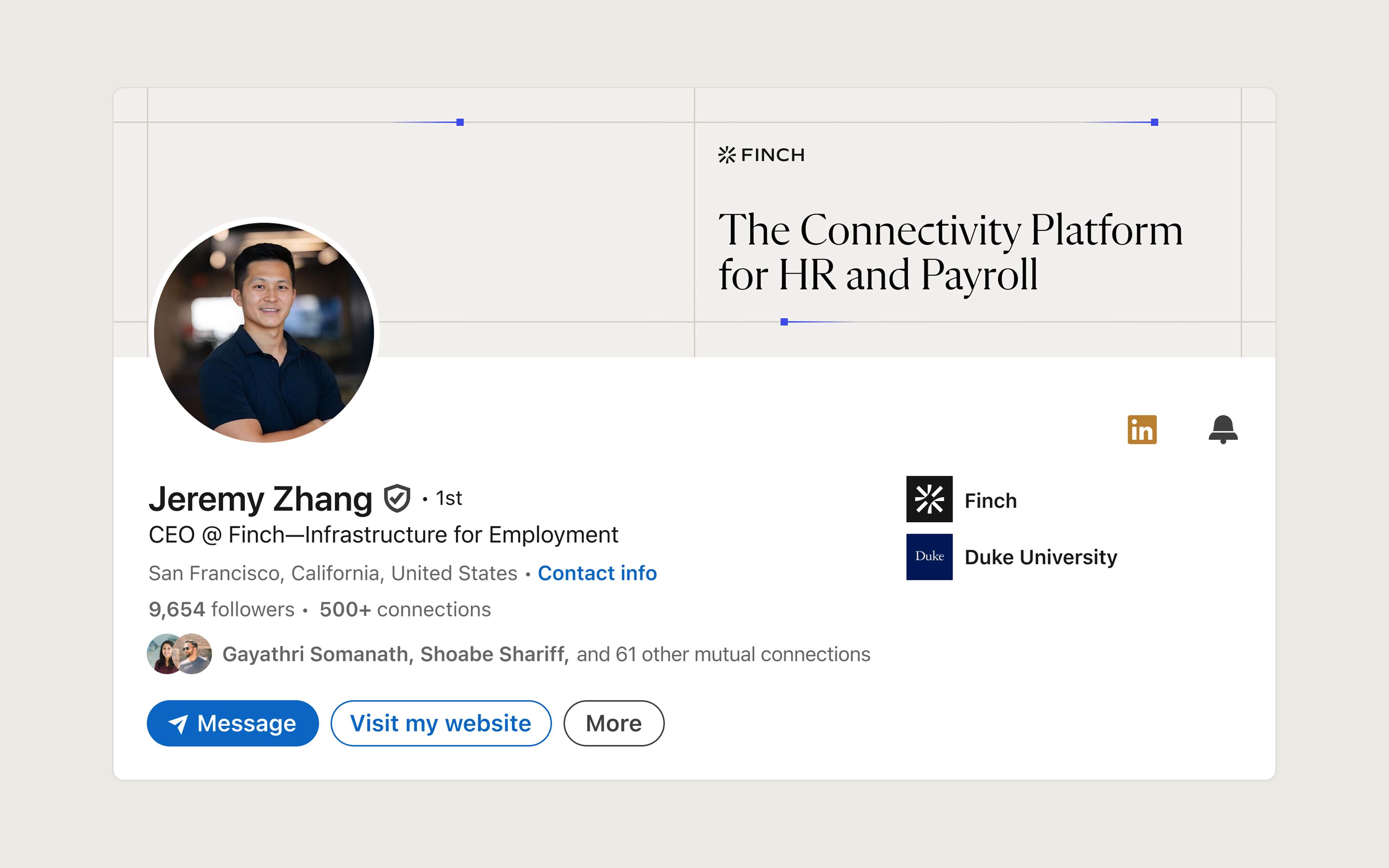Click the Finch logo in the banner
This screenshot has height=868, width=1389.
click(761, 155)
